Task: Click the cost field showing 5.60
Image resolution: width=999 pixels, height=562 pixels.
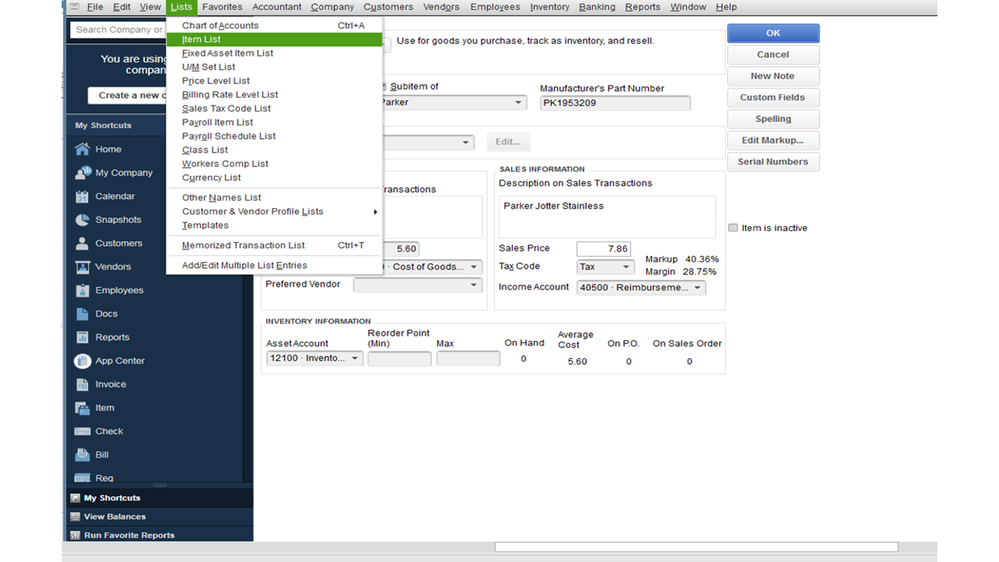Action: tap(401, 249)
